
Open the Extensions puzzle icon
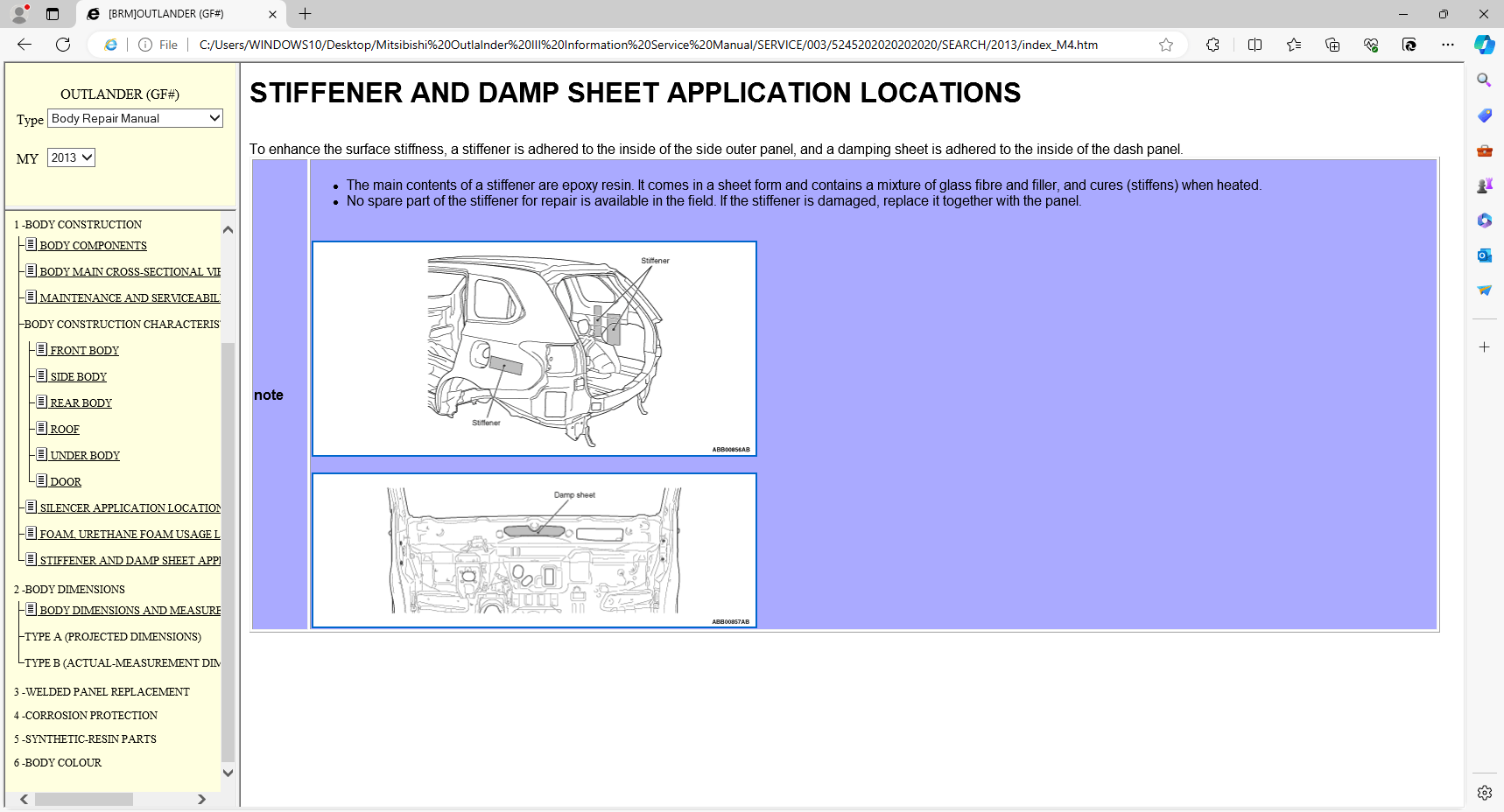(1212, 45)
